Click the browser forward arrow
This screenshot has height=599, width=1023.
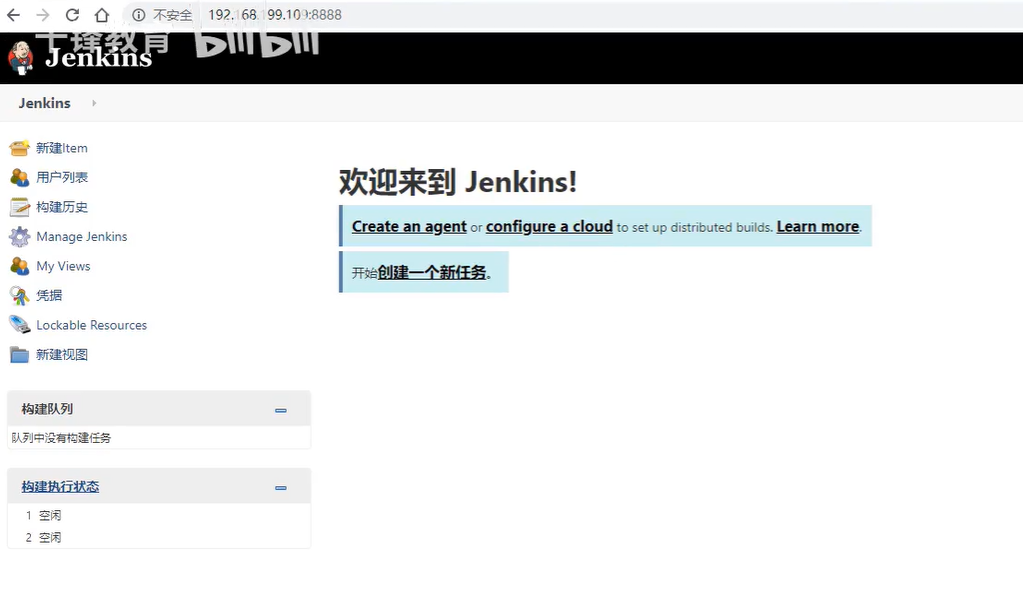click(x=42, y=14)
